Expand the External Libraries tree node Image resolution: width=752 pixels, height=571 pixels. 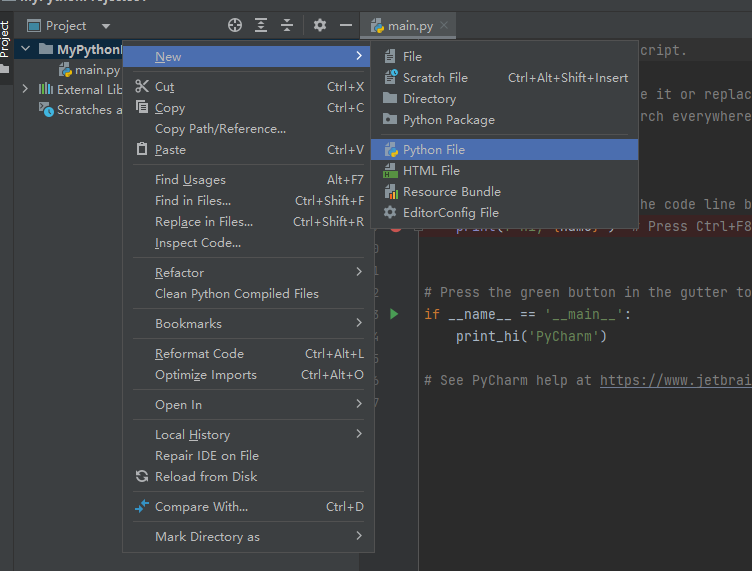25,89
